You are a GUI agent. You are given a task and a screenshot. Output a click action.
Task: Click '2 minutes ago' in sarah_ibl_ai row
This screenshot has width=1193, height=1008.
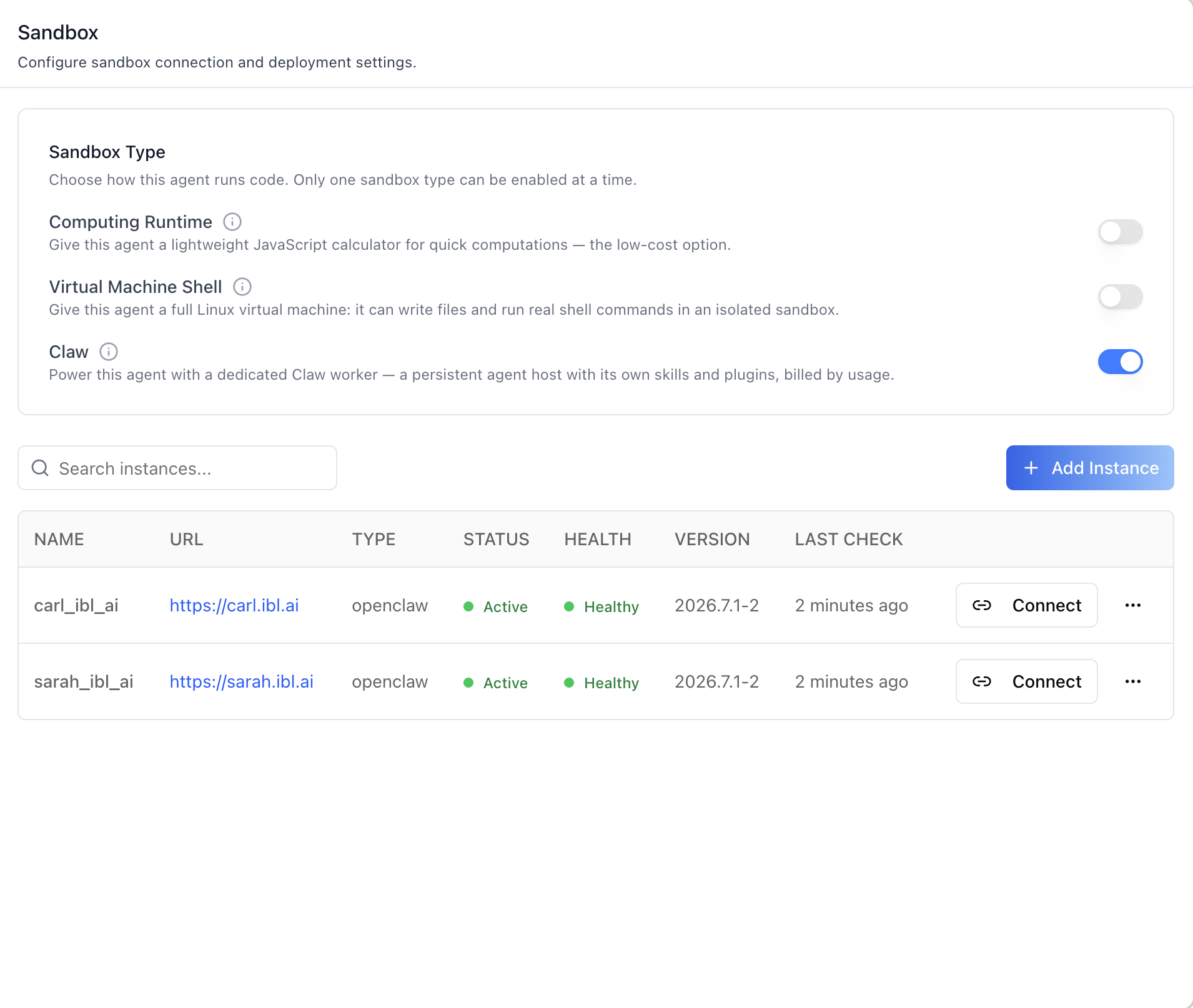pos(851,681)
